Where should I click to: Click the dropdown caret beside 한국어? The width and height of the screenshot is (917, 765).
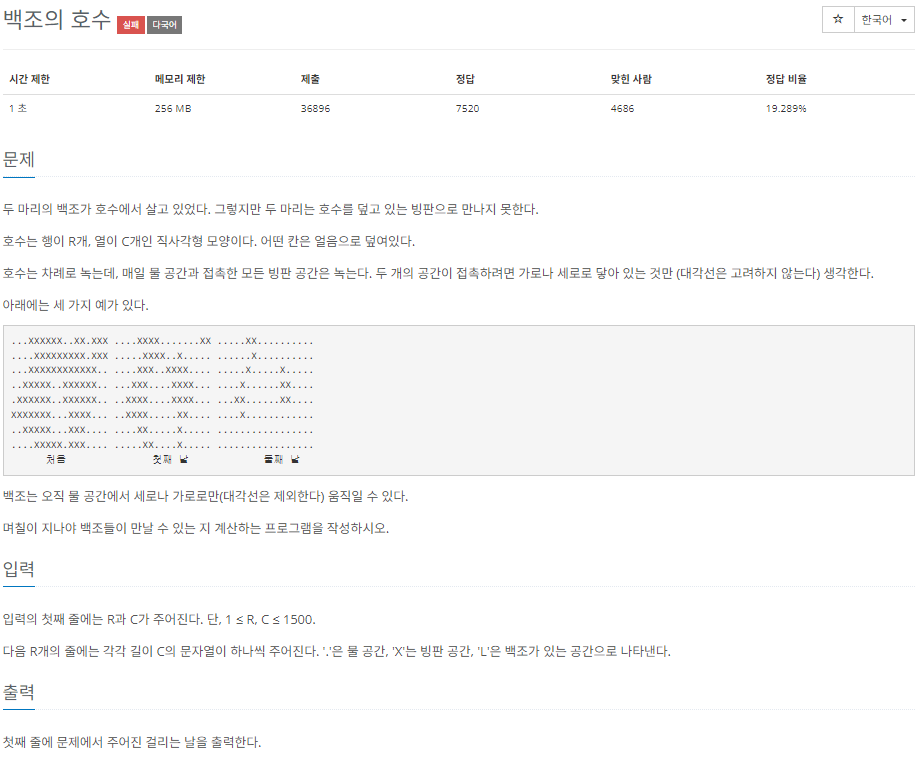901,19
